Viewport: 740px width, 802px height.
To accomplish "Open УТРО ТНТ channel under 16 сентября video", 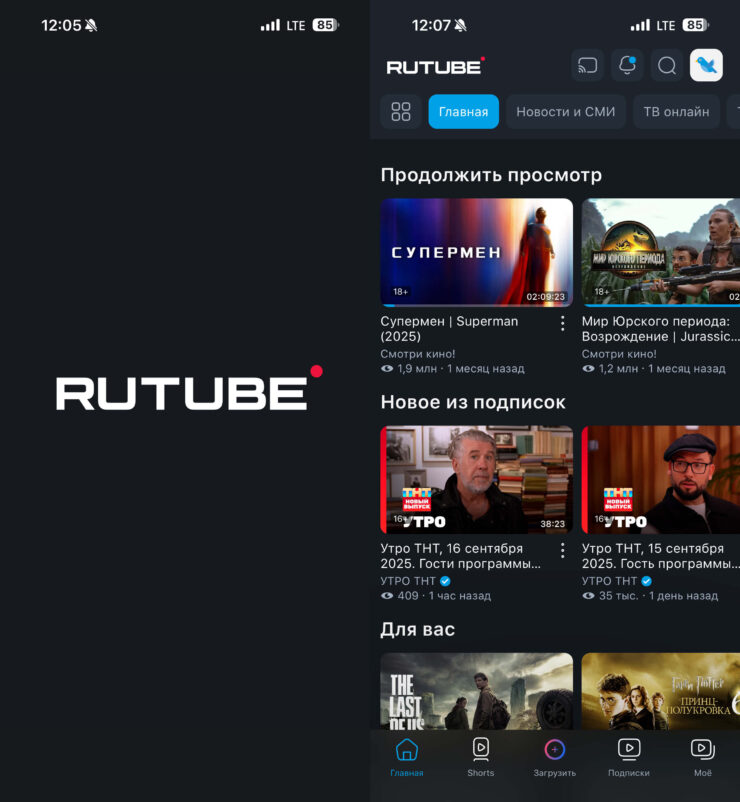I will [415, 581].
